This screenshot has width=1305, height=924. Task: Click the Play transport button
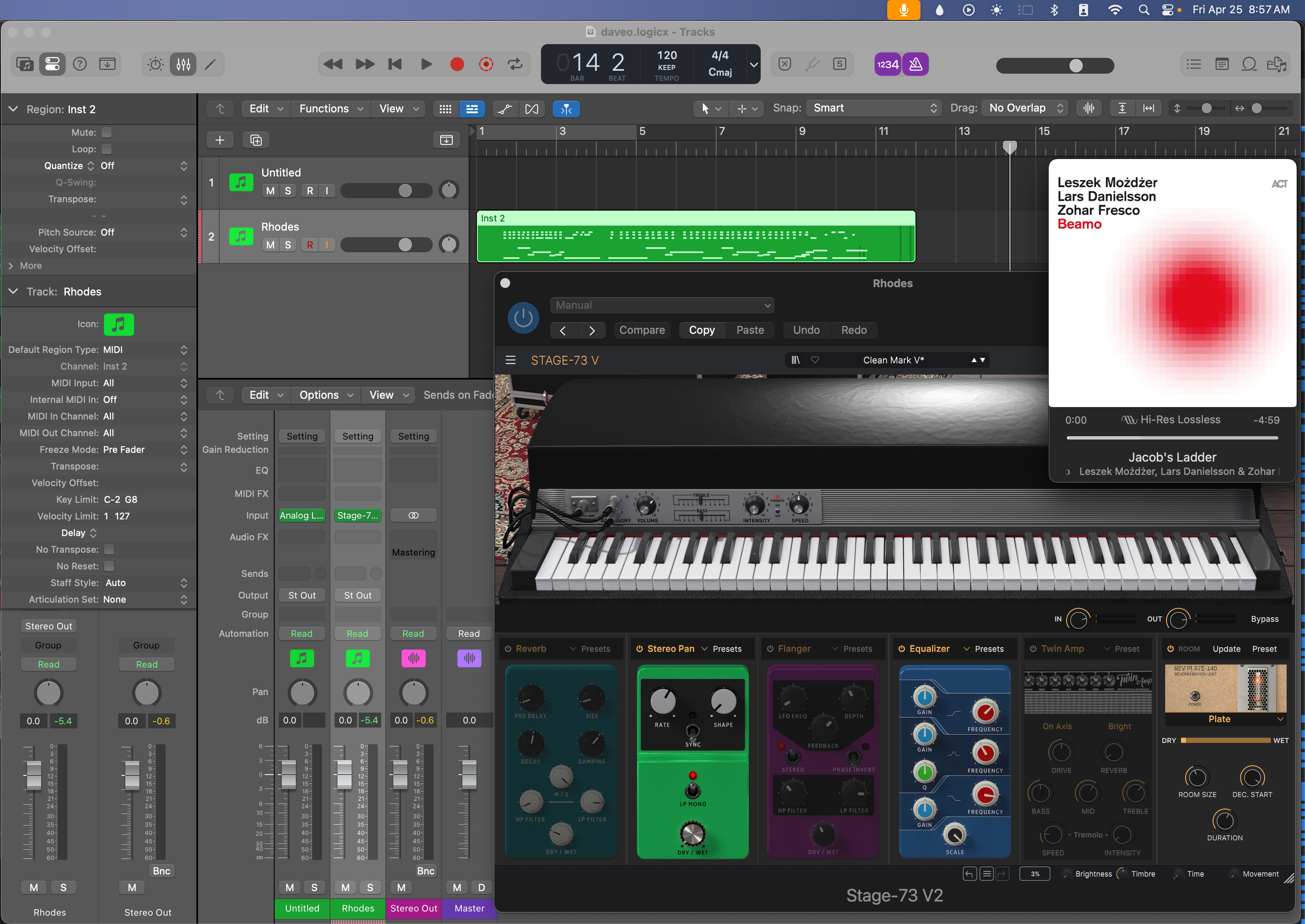(x=426, y=64)
